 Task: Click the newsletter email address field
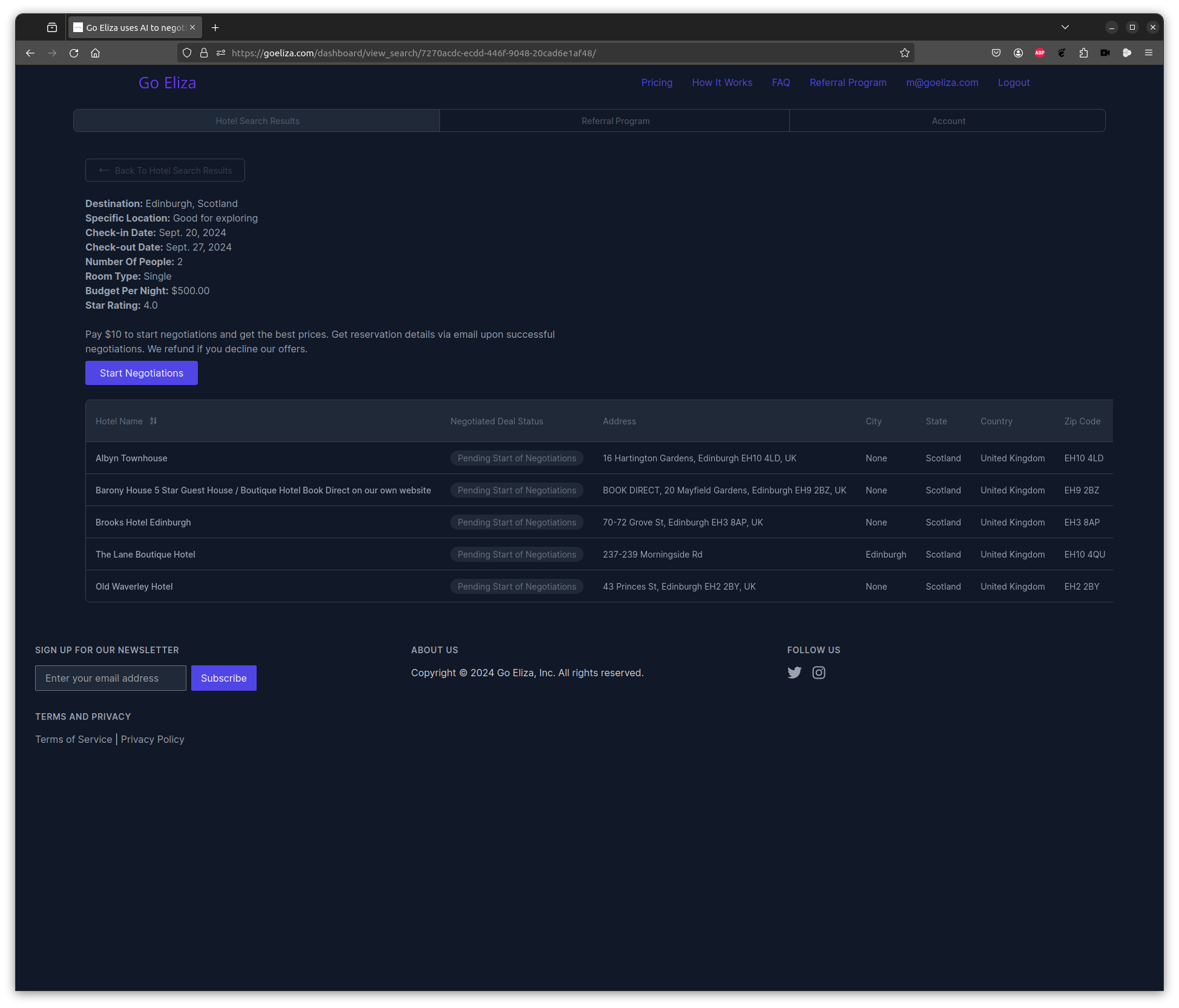click(111, 678)
